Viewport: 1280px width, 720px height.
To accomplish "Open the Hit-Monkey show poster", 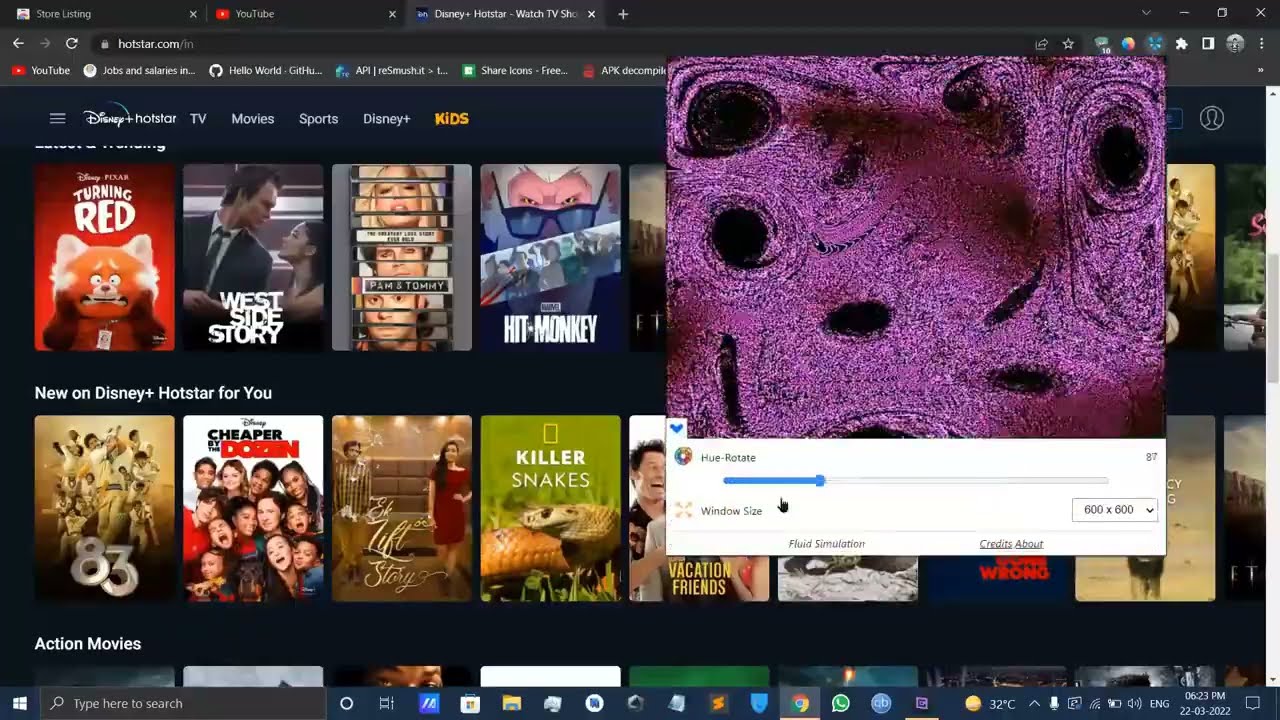I will 550,258.
